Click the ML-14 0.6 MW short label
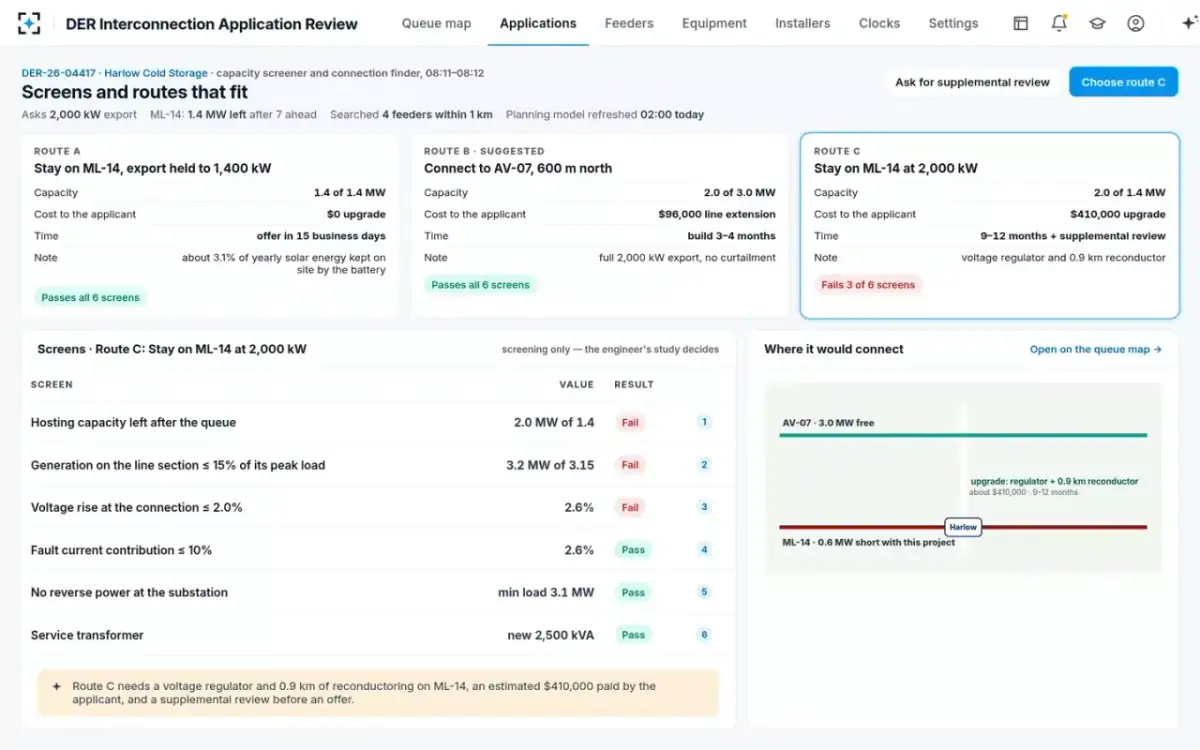This screenshot has height=750, width=1200. (868, 543)
